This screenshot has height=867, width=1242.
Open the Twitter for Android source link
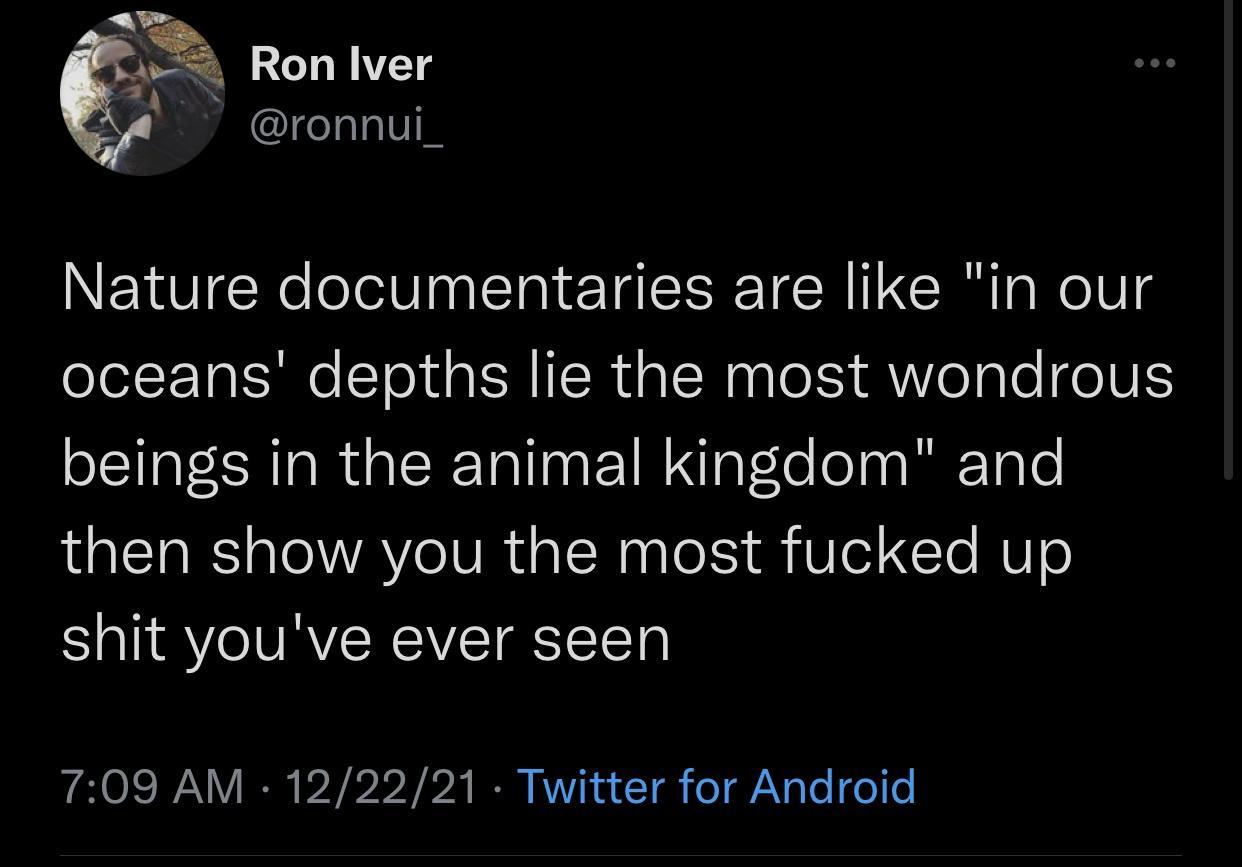click(714, 786)
